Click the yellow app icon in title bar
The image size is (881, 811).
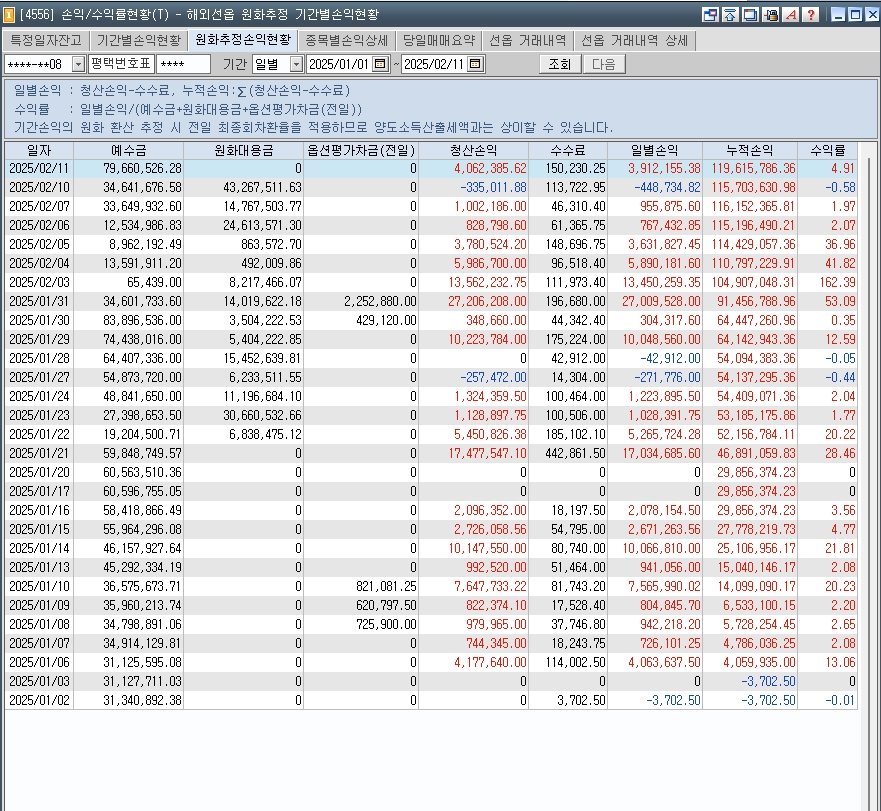coord(9,15)
